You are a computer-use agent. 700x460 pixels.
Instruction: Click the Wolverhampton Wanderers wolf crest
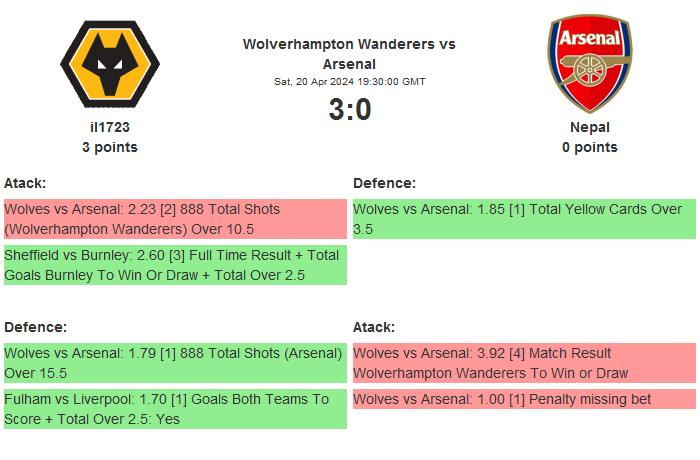[x=110, y=62]
